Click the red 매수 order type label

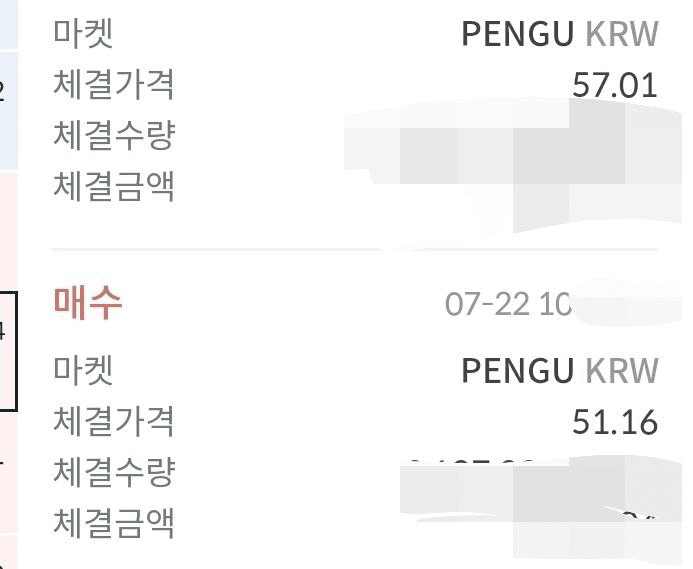(88, 303)
